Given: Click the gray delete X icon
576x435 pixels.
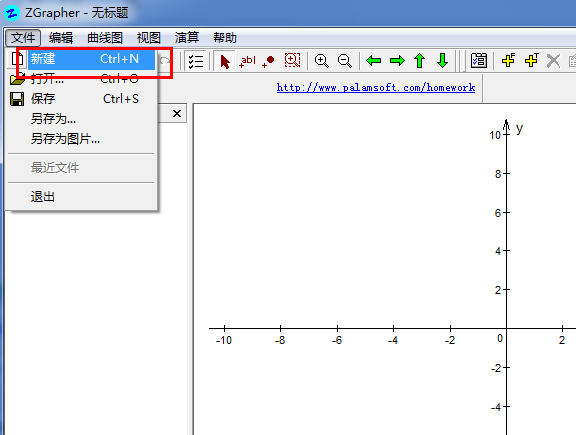Looking at the screenshot, I should [x=553, y=61].
